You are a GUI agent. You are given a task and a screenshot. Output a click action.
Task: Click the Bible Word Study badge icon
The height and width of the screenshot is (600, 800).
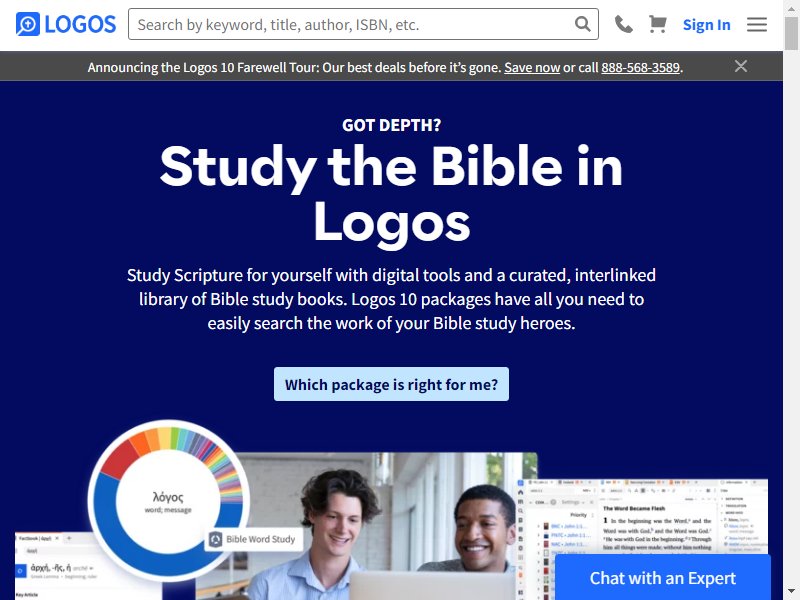[216, 539]
